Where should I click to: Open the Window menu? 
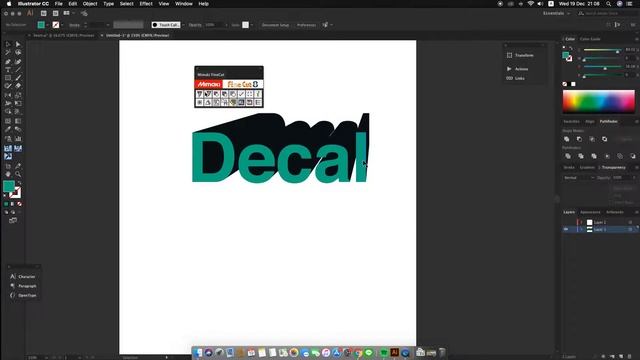(184, 4)
